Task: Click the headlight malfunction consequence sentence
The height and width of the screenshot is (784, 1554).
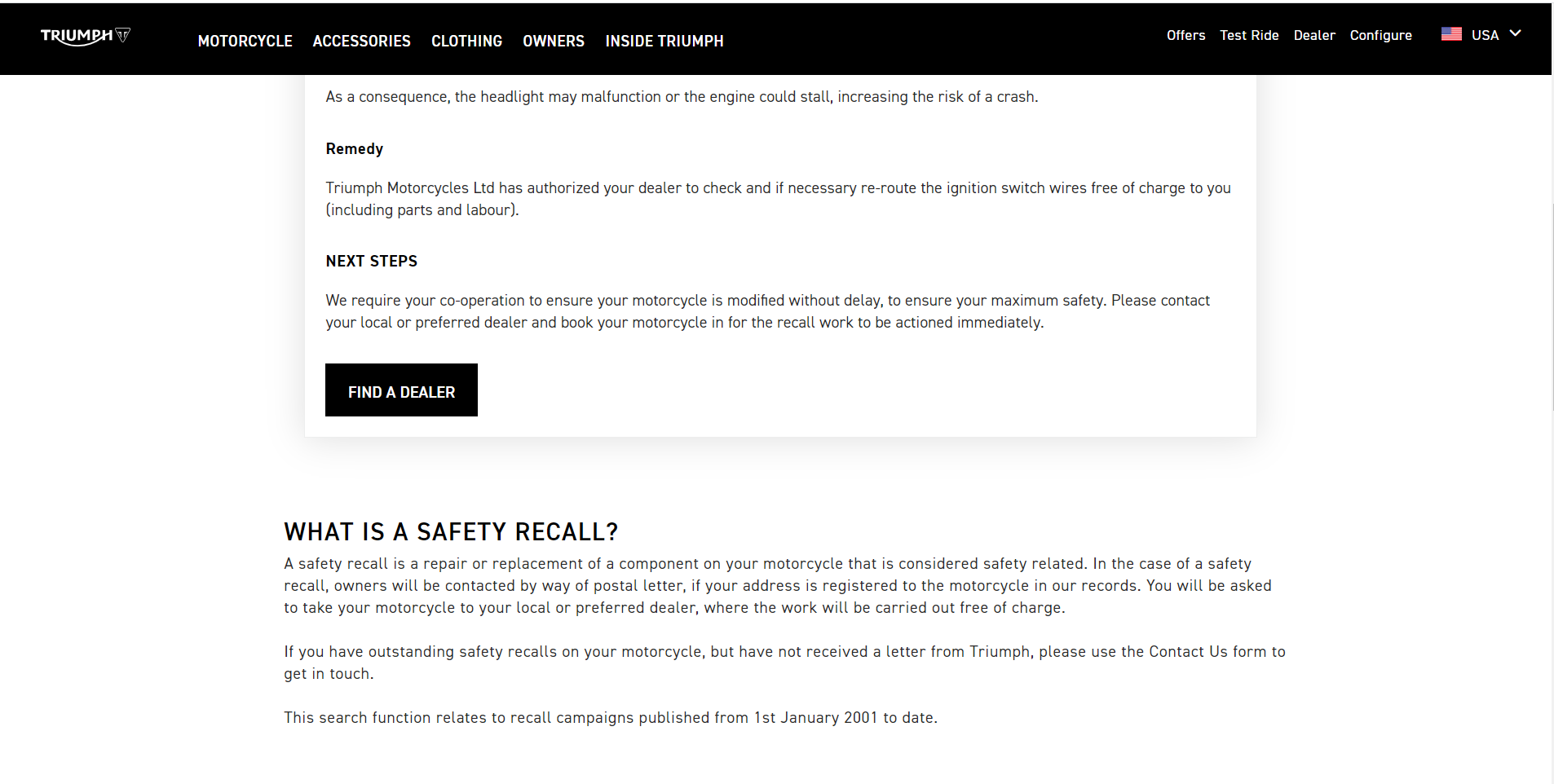Action: (682, 97)
